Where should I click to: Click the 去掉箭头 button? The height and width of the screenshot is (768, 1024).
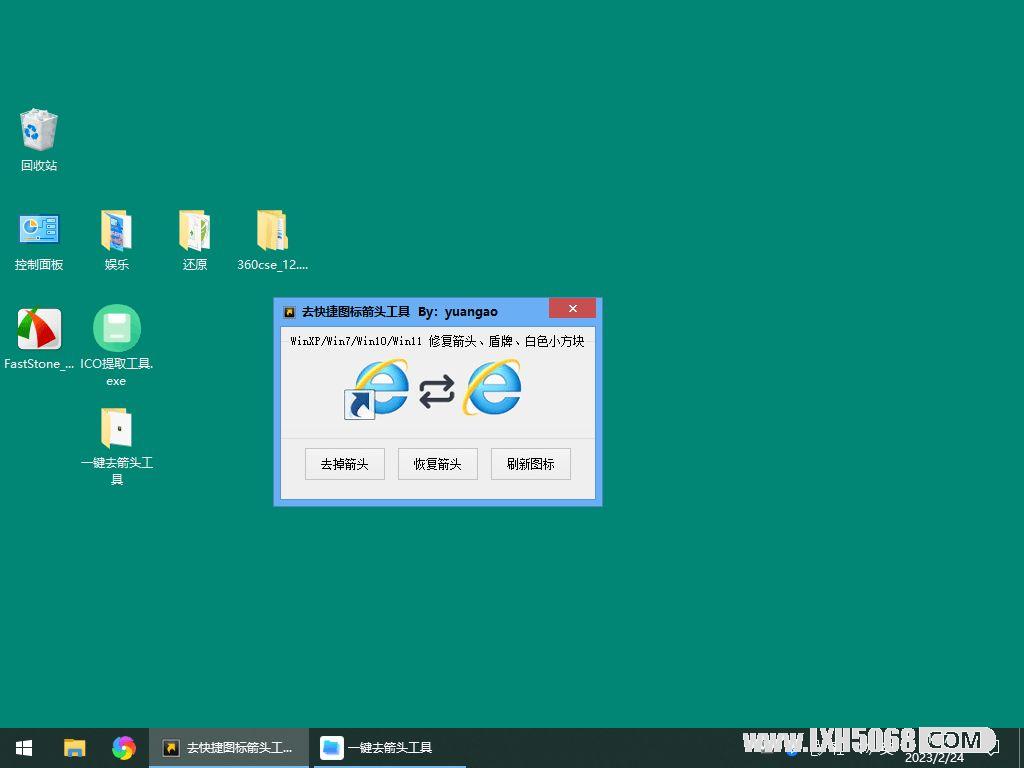[x=345, y=464]
